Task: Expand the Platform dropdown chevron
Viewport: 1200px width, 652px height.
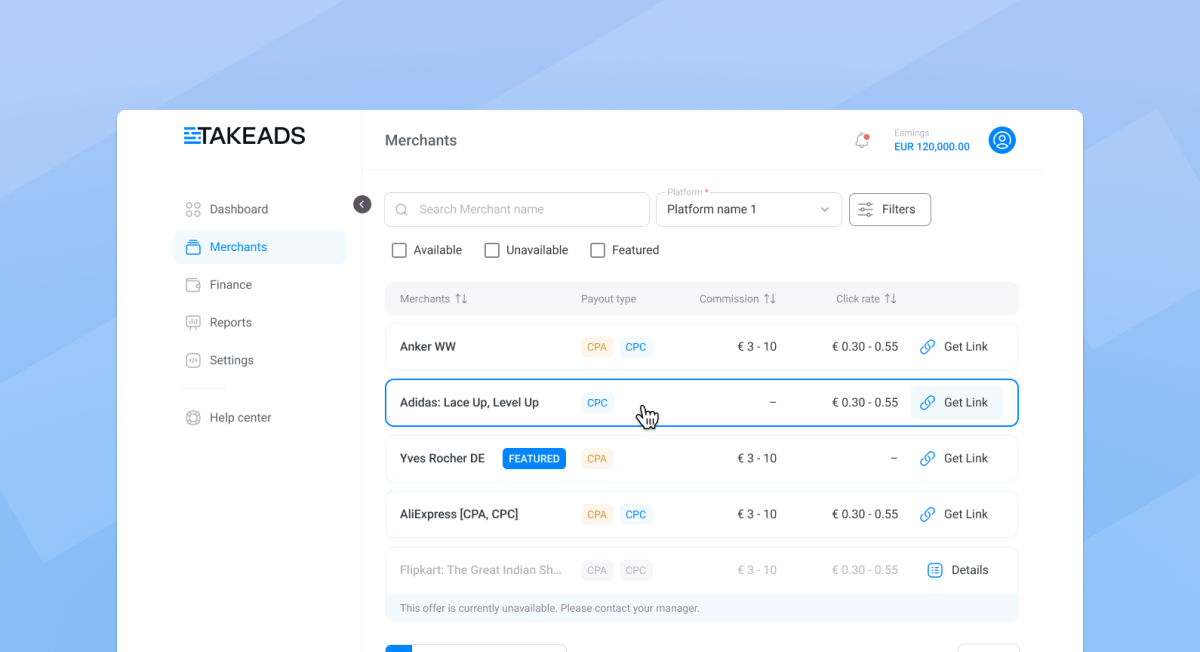Action: click(825, 210)
